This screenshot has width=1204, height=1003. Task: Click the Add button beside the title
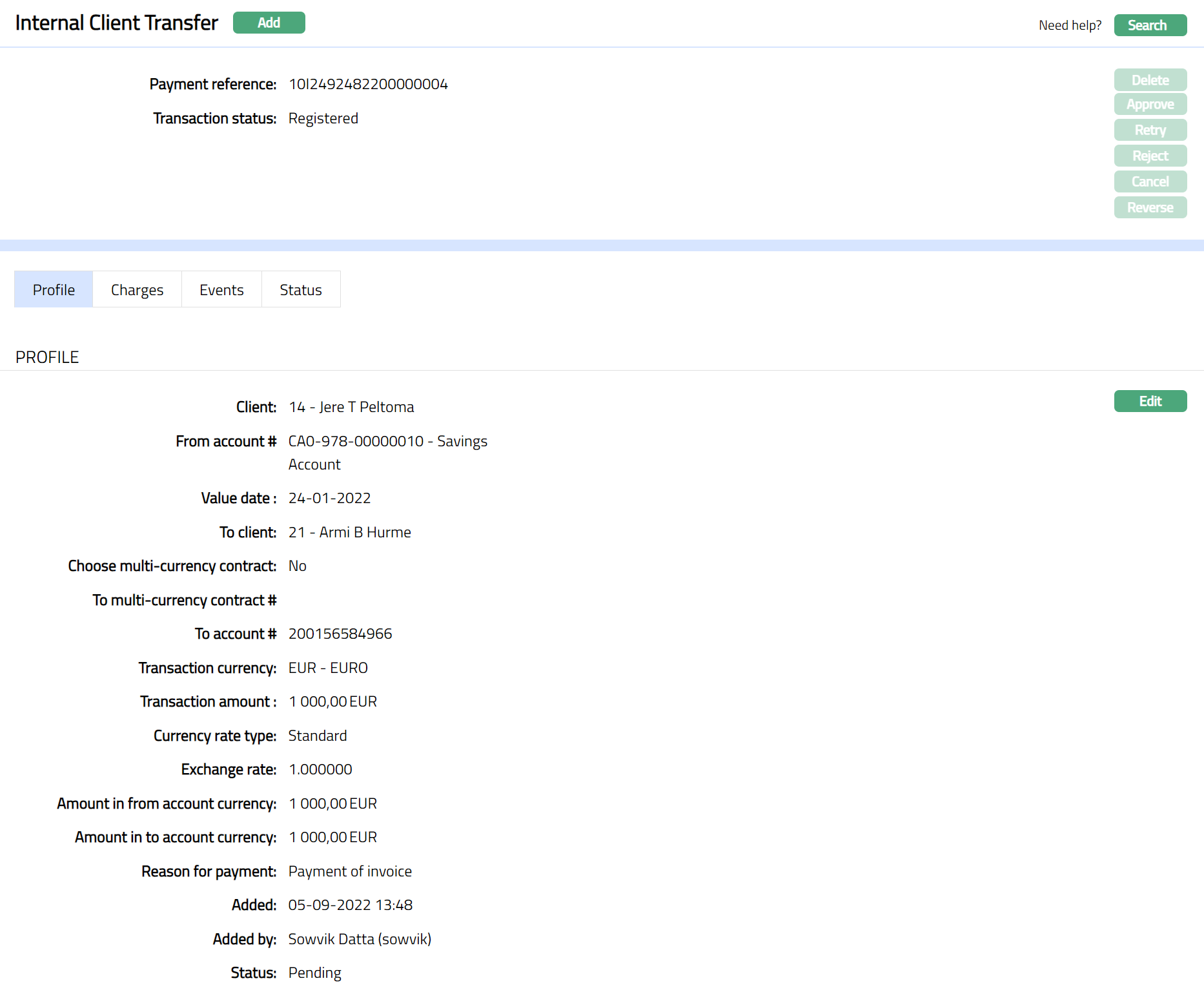[269, 23]
